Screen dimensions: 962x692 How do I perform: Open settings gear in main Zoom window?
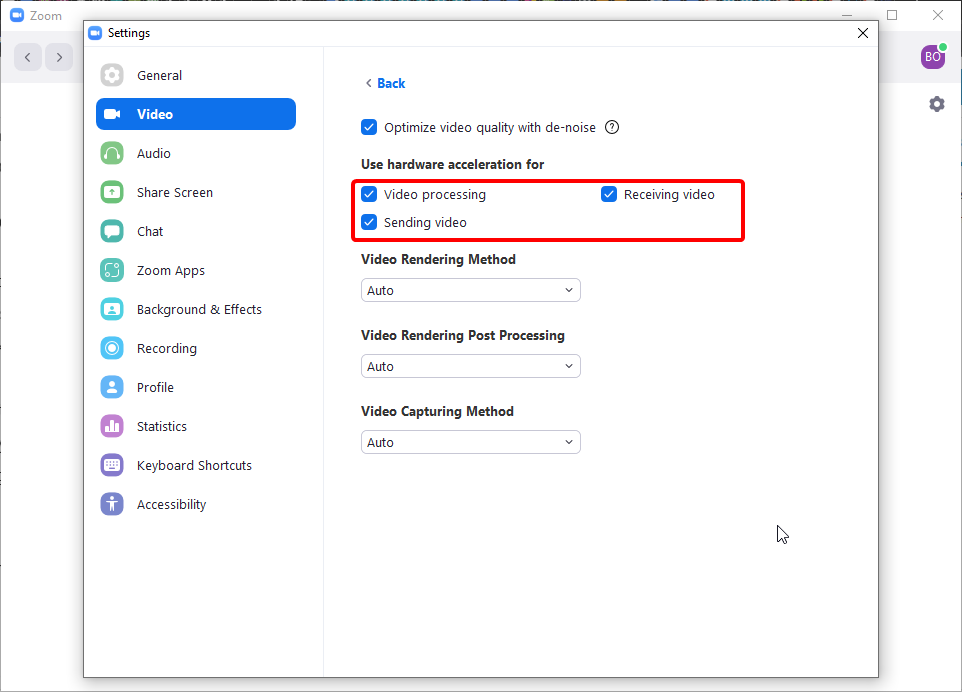936,104
